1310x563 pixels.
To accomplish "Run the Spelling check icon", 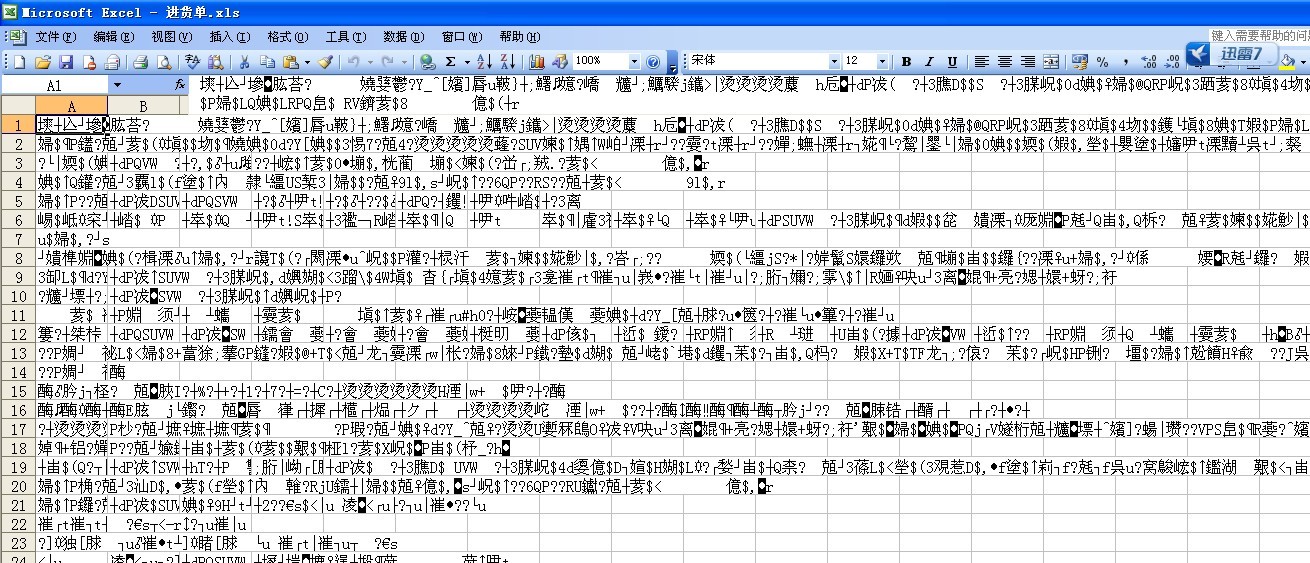I will tap(193, 61).
